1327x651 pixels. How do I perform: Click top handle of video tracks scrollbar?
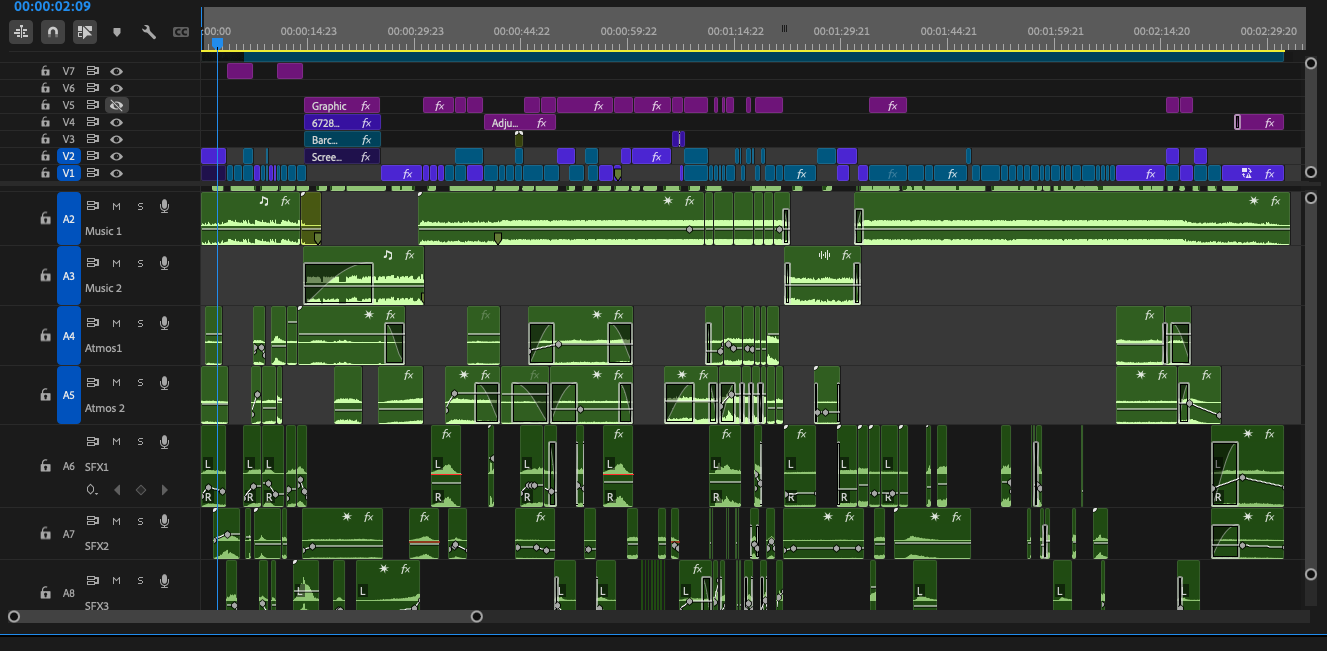(1311, 63)
